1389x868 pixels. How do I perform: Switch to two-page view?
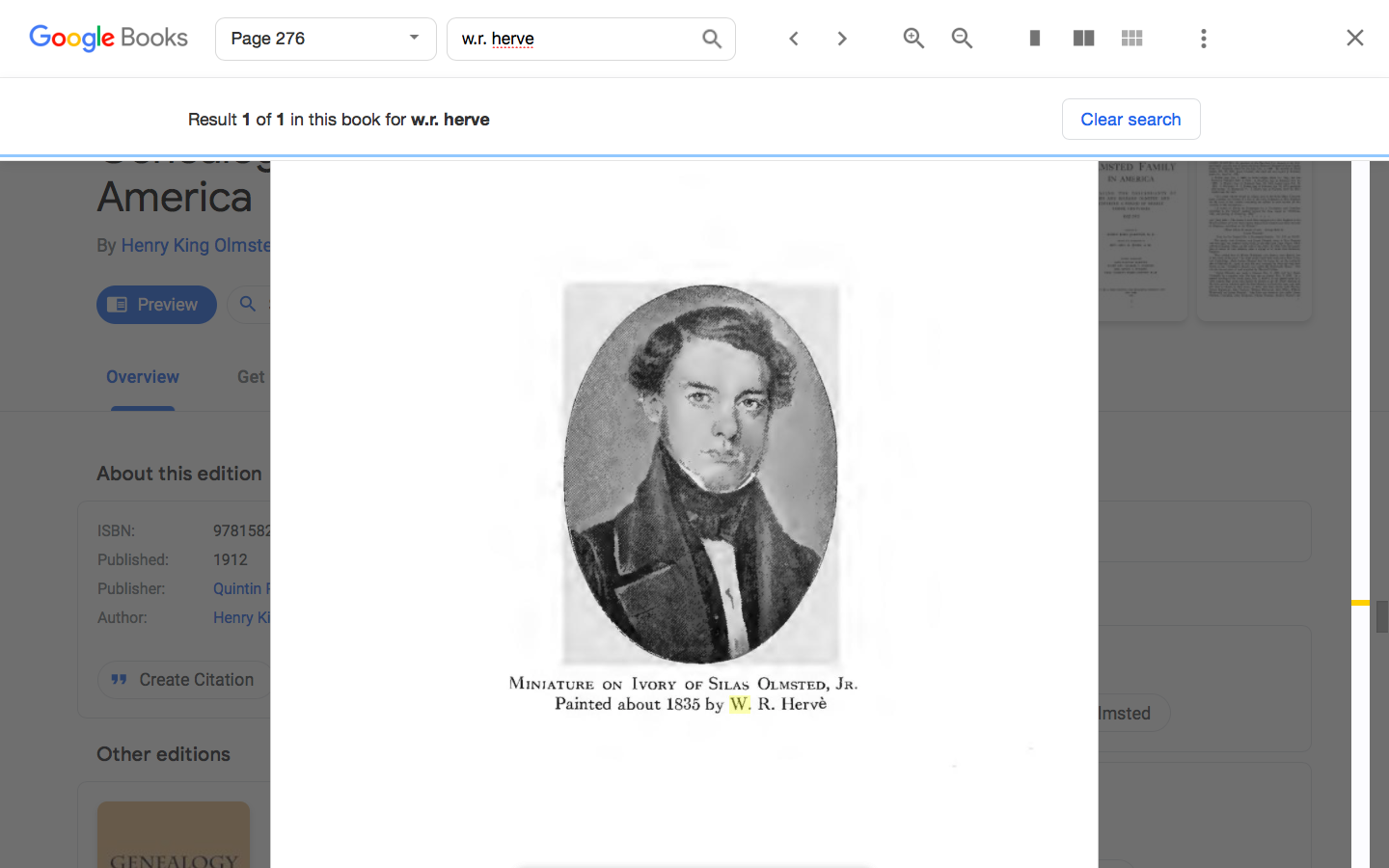pos(1083,39)
